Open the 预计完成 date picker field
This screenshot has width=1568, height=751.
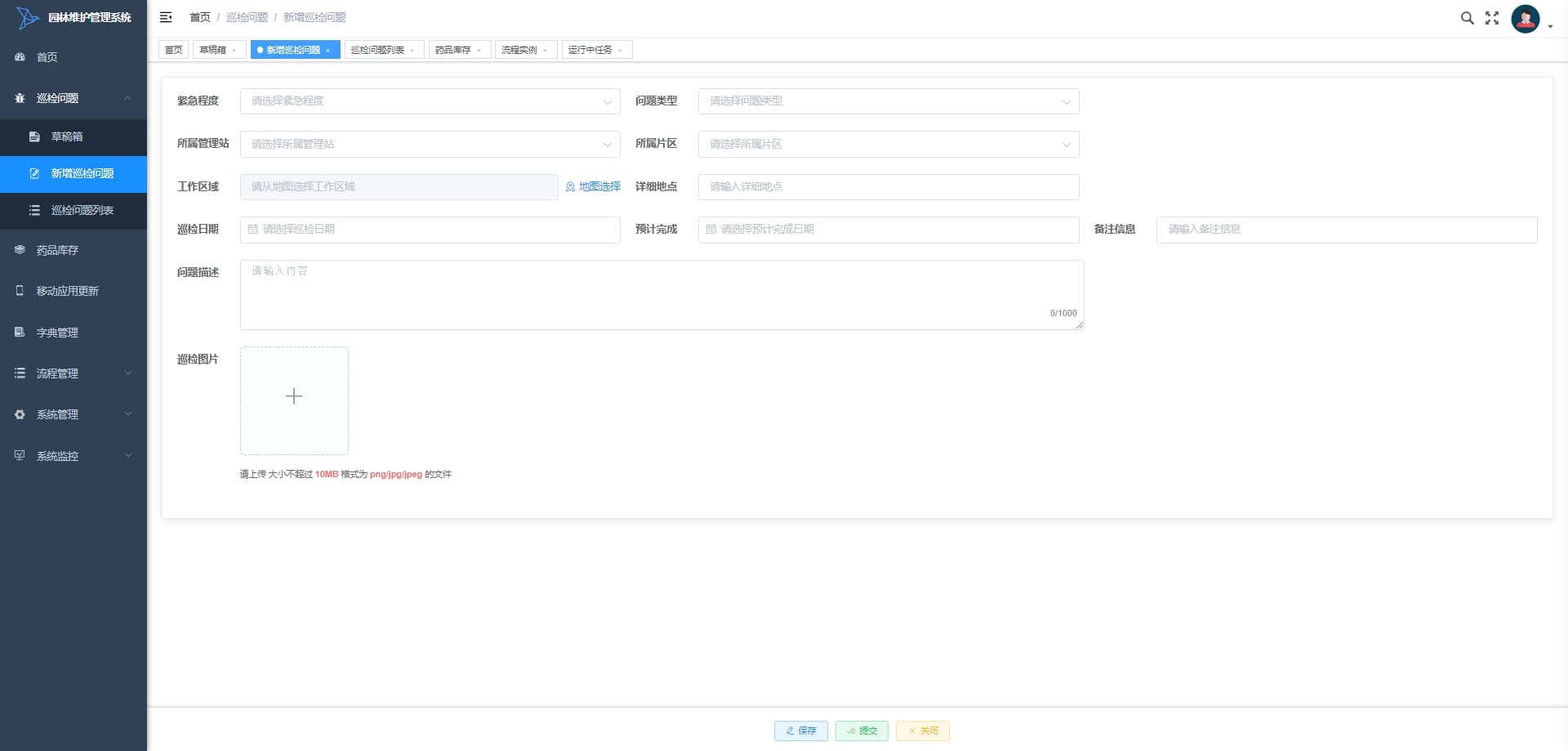[x=889, y=230]
